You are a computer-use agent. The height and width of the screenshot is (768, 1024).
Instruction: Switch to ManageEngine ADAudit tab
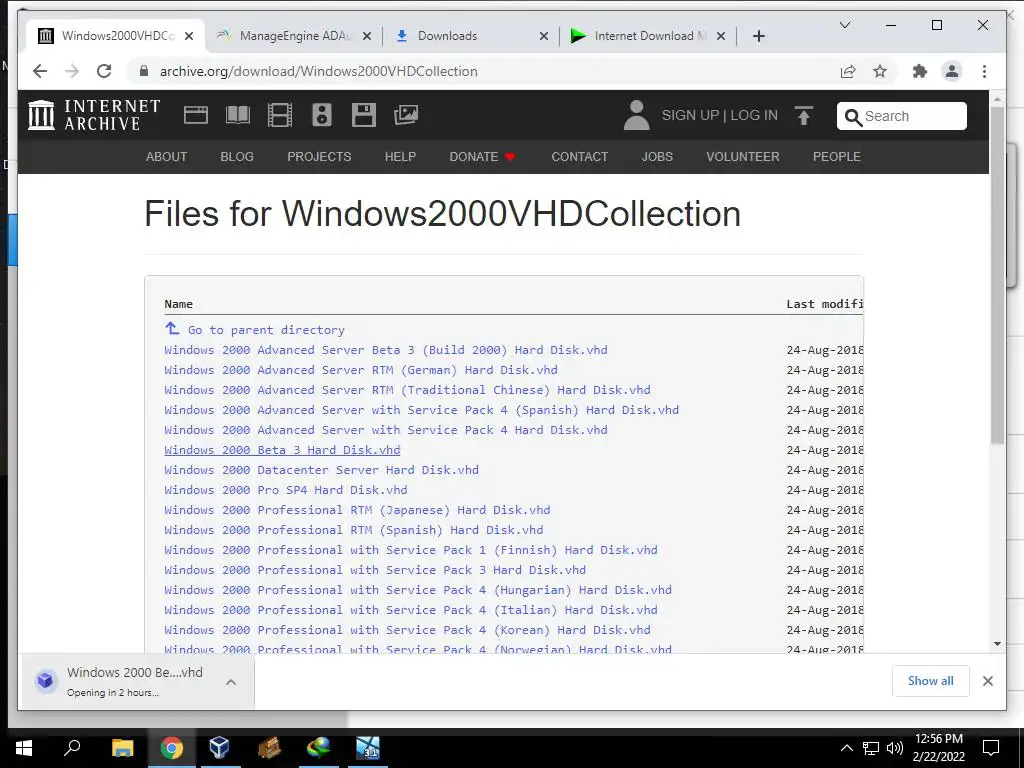(293, 36)
